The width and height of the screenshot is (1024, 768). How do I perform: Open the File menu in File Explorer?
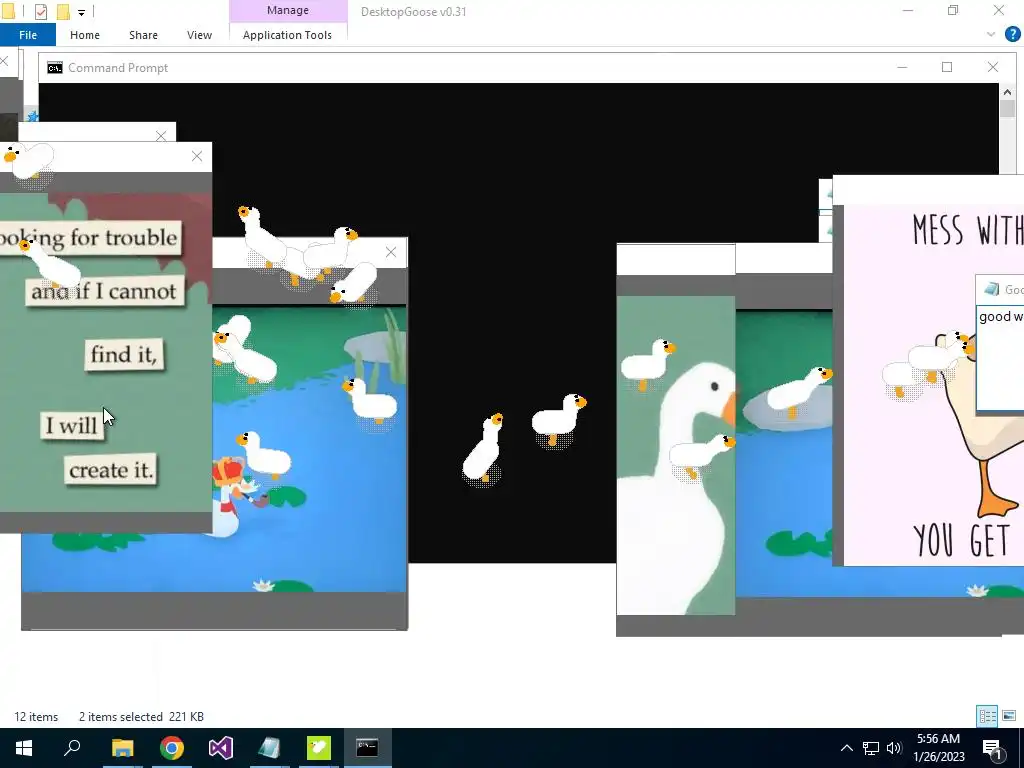pyautogui.click(x=27, y=35)
